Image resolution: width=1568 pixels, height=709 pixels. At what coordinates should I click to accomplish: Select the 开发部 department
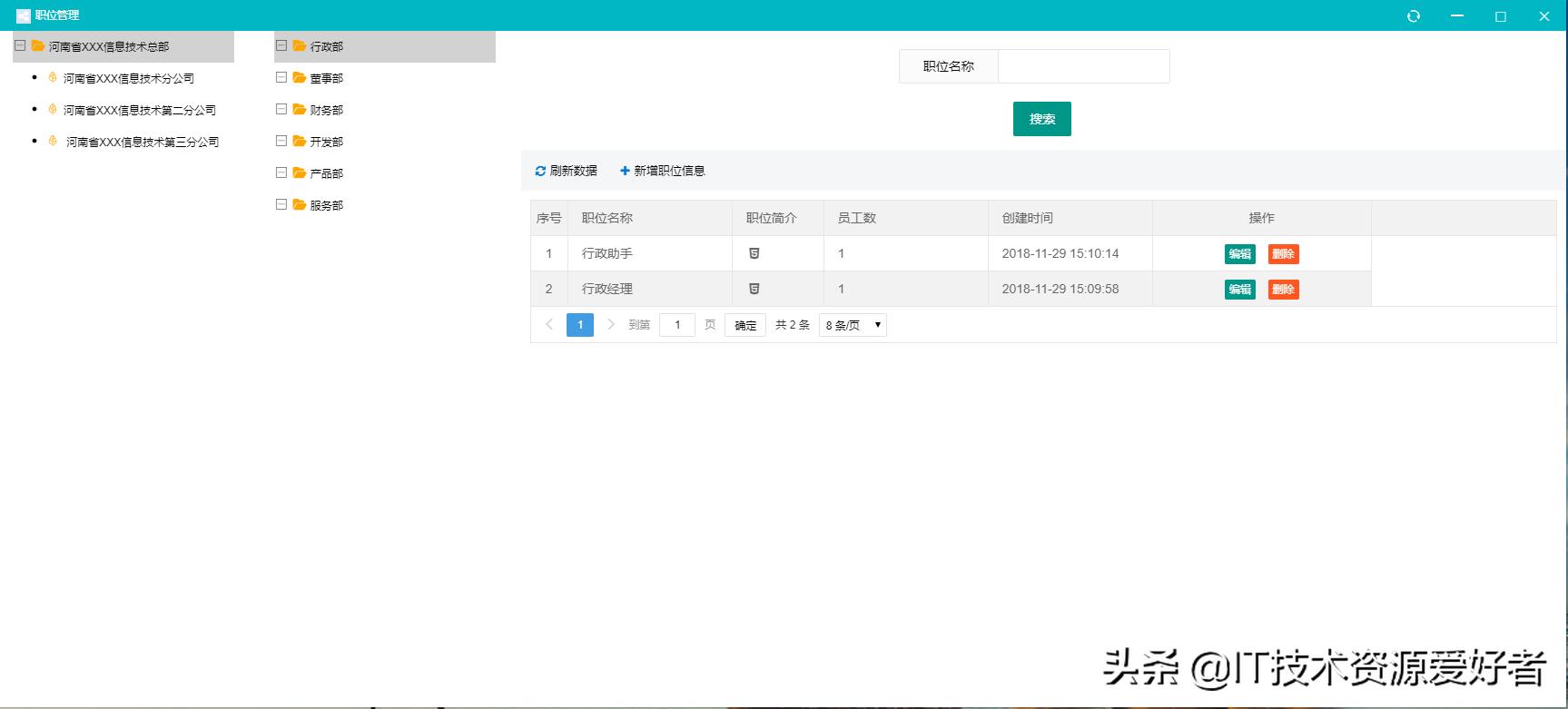327,142
